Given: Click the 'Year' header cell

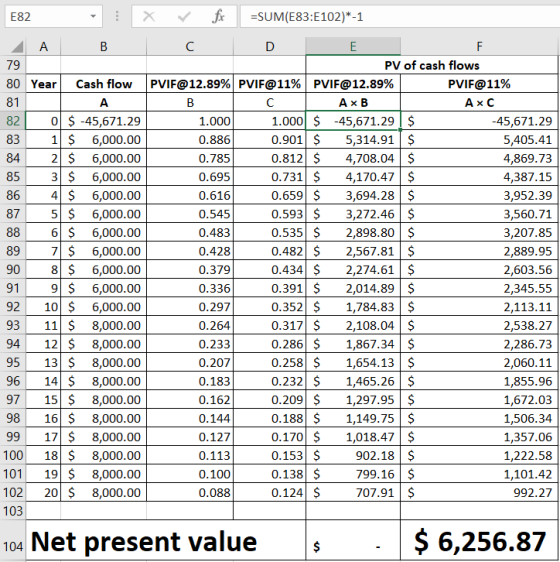Looking at the screenshot, I should (x=43, y=84).
